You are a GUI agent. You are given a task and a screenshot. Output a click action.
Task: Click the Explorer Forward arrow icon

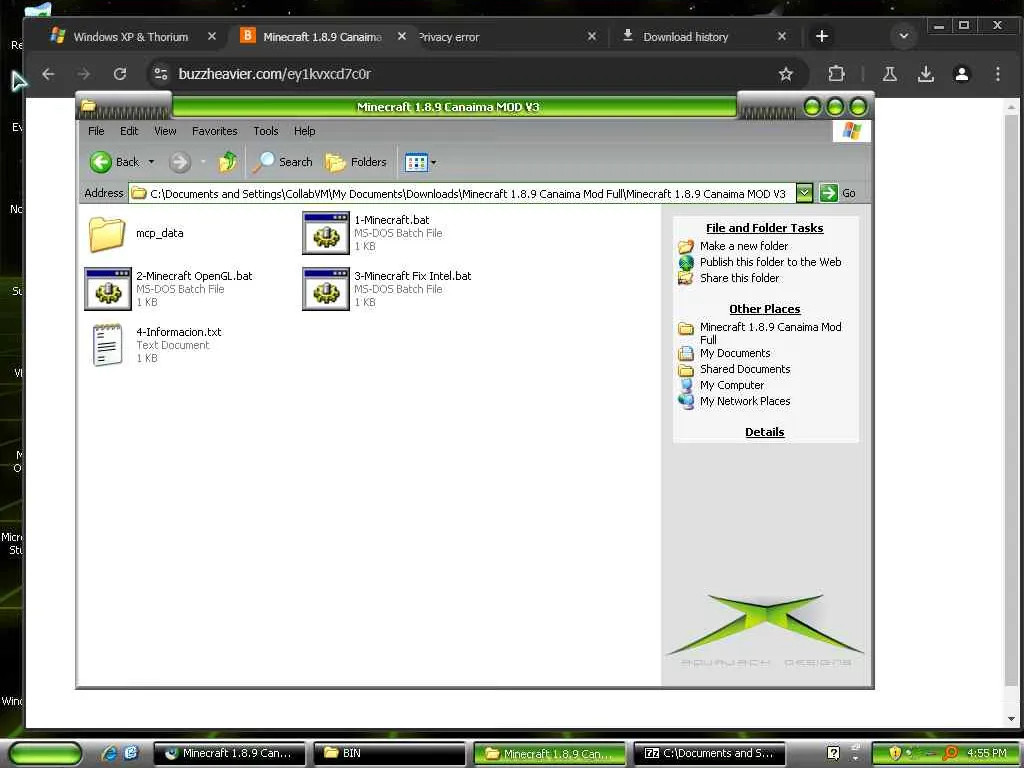180,162
